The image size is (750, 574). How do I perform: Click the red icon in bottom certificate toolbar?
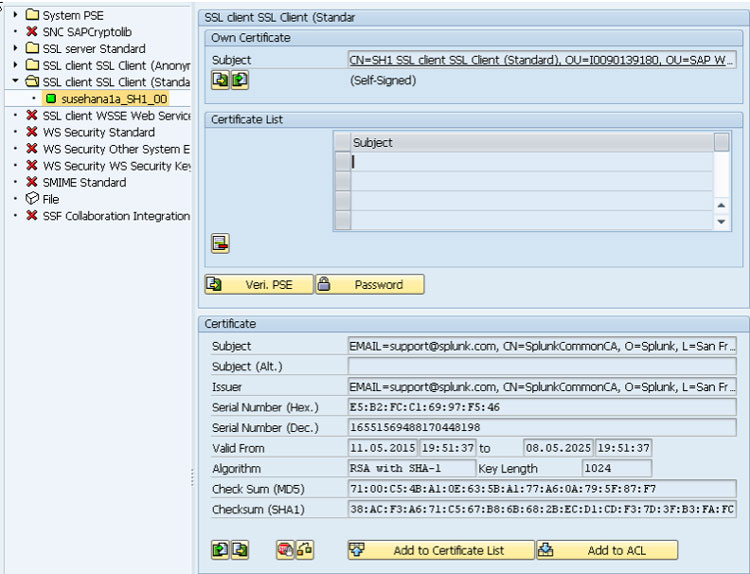tap(285, 549)
